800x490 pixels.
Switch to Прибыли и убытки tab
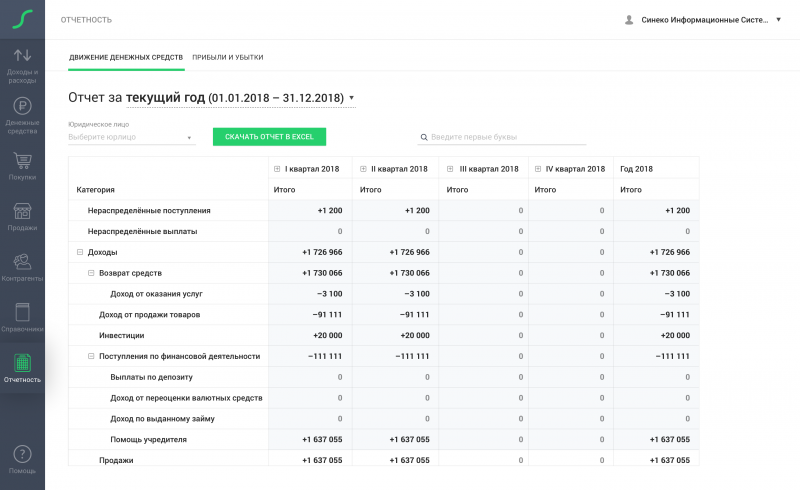tap(228, 57)
